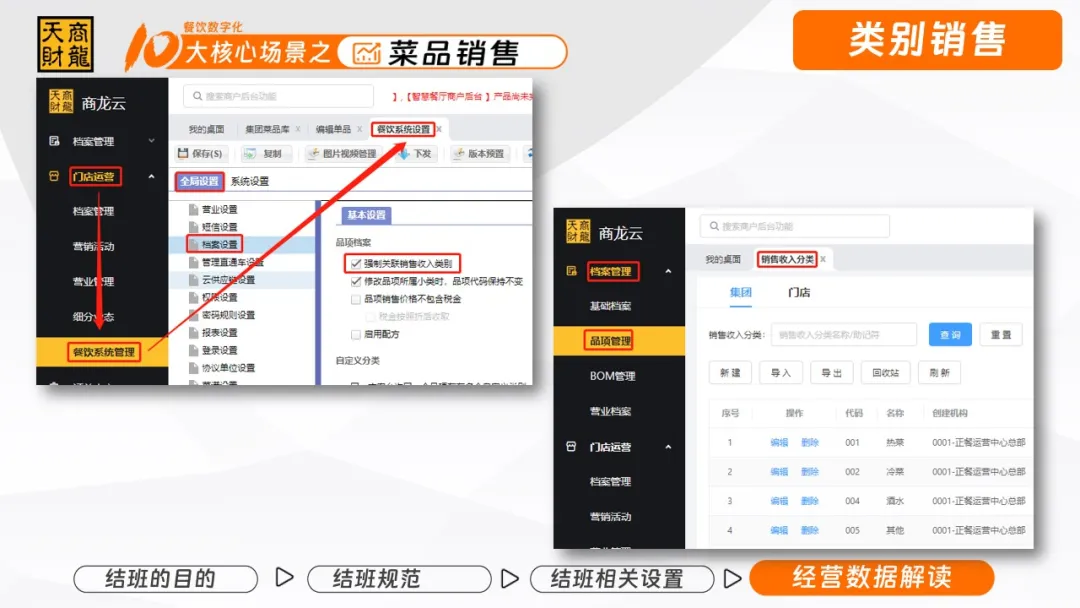This screenshot has height=608, width=1080.
Task: Click the 版本预置 toolbar icon
Action: point(459,154)
